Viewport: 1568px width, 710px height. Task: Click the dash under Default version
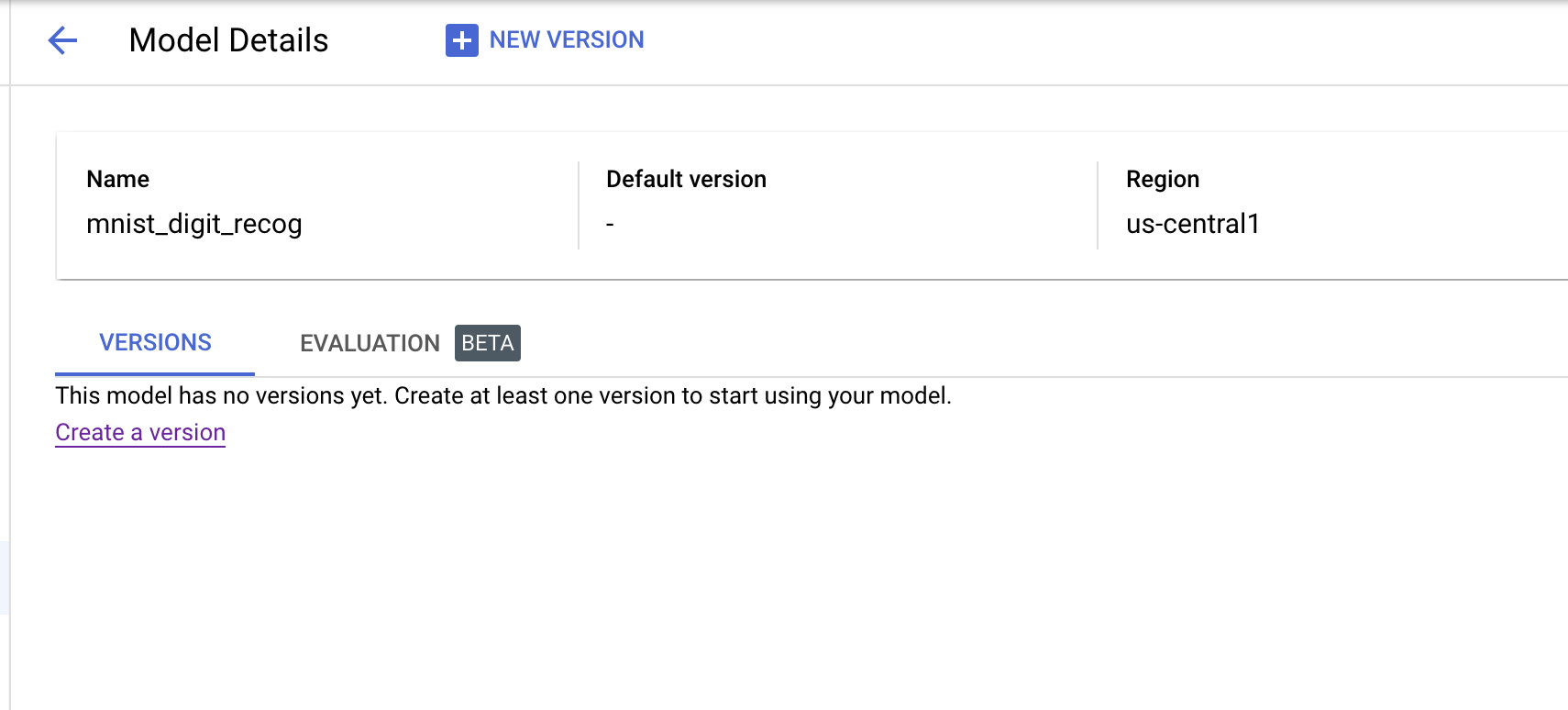pyautogui.click(x=610, y=224)
